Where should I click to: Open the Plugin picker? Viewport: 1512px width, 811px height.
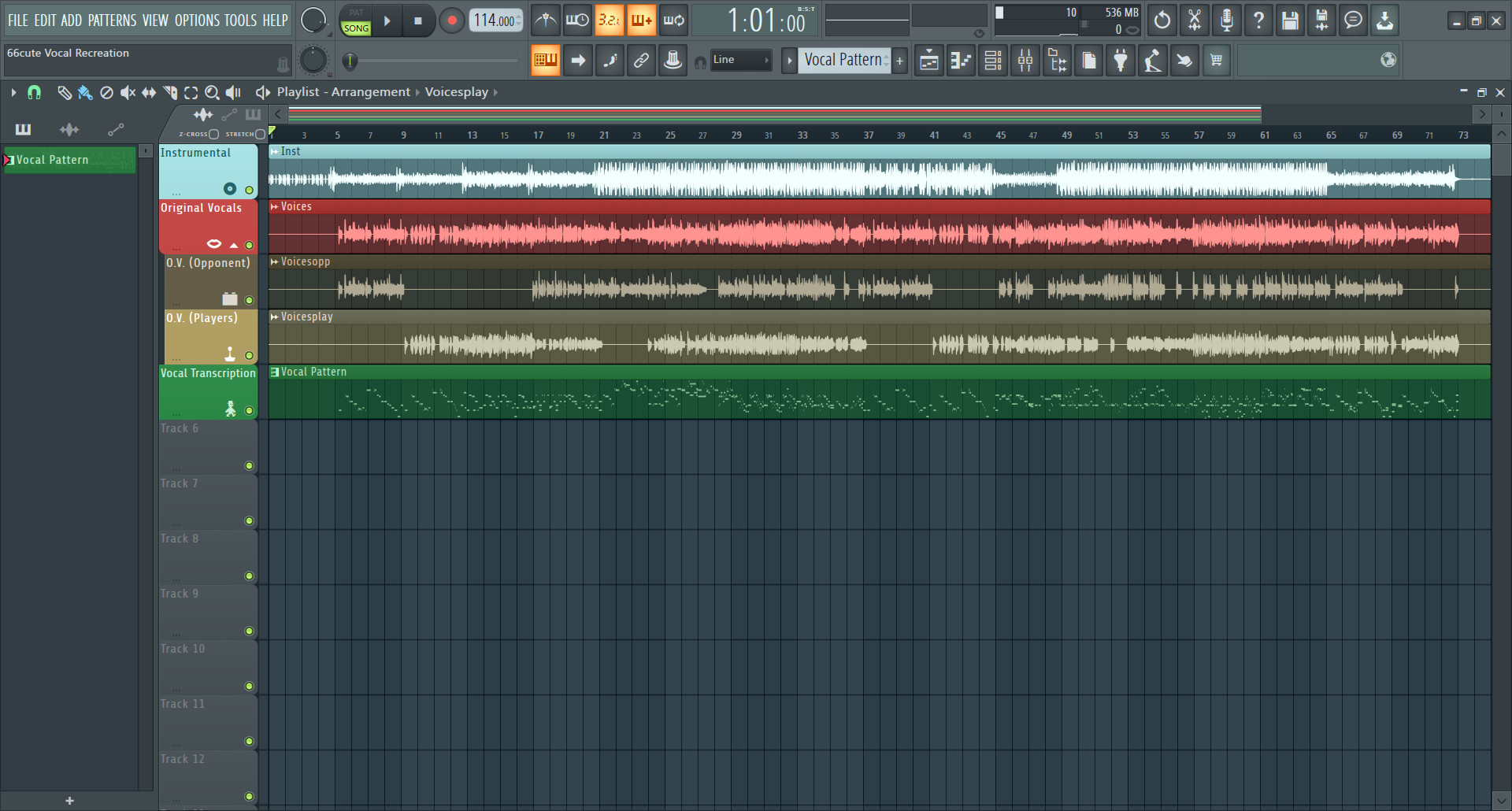[1119, 60]
